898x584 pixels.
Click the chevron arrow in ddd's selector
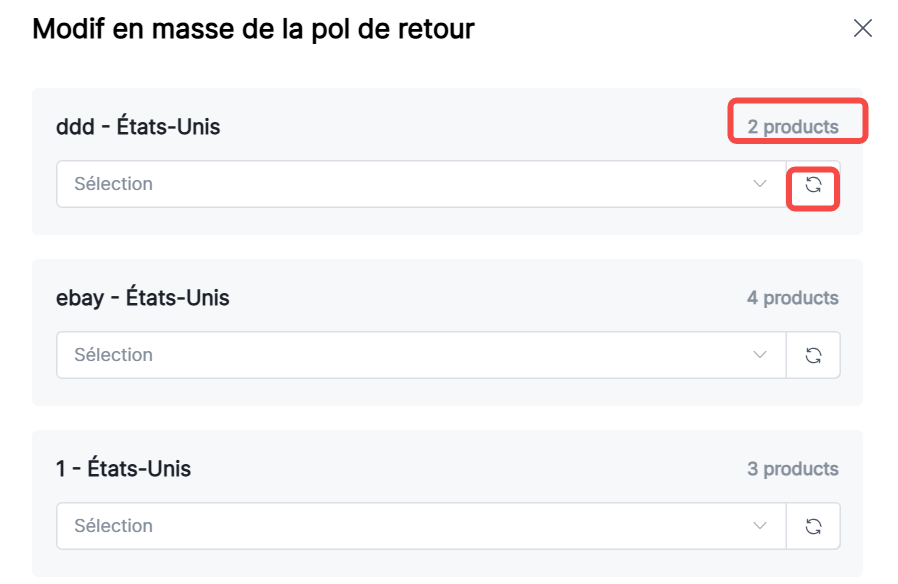pos(760,184)
